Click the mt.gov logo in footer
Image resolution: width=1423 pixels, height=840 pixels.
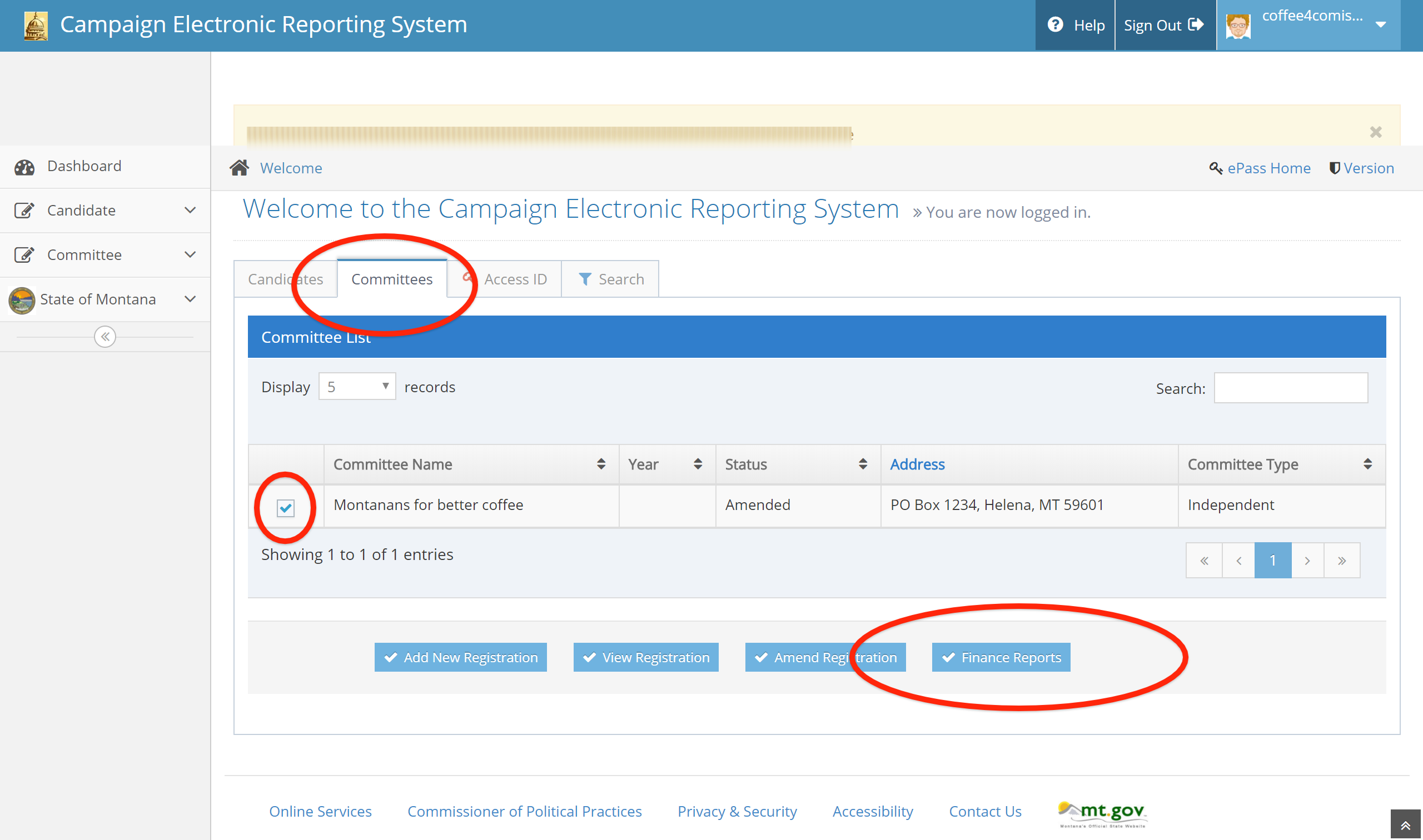1102,813
